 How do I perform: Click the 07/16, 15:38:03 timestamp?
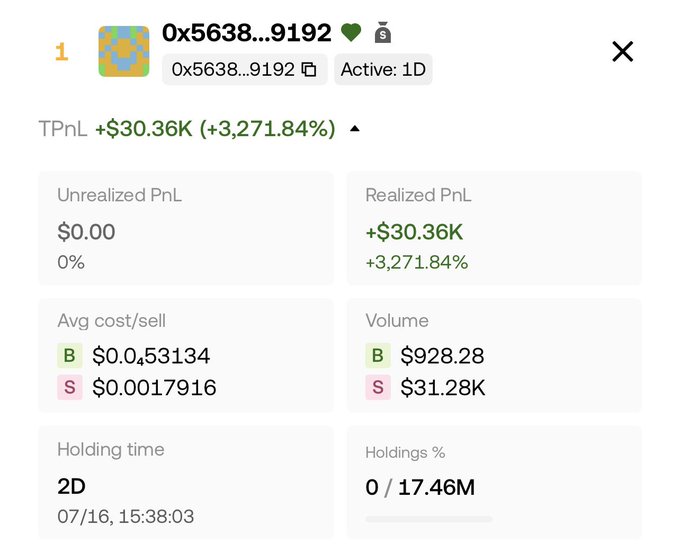tap(126, 516)
